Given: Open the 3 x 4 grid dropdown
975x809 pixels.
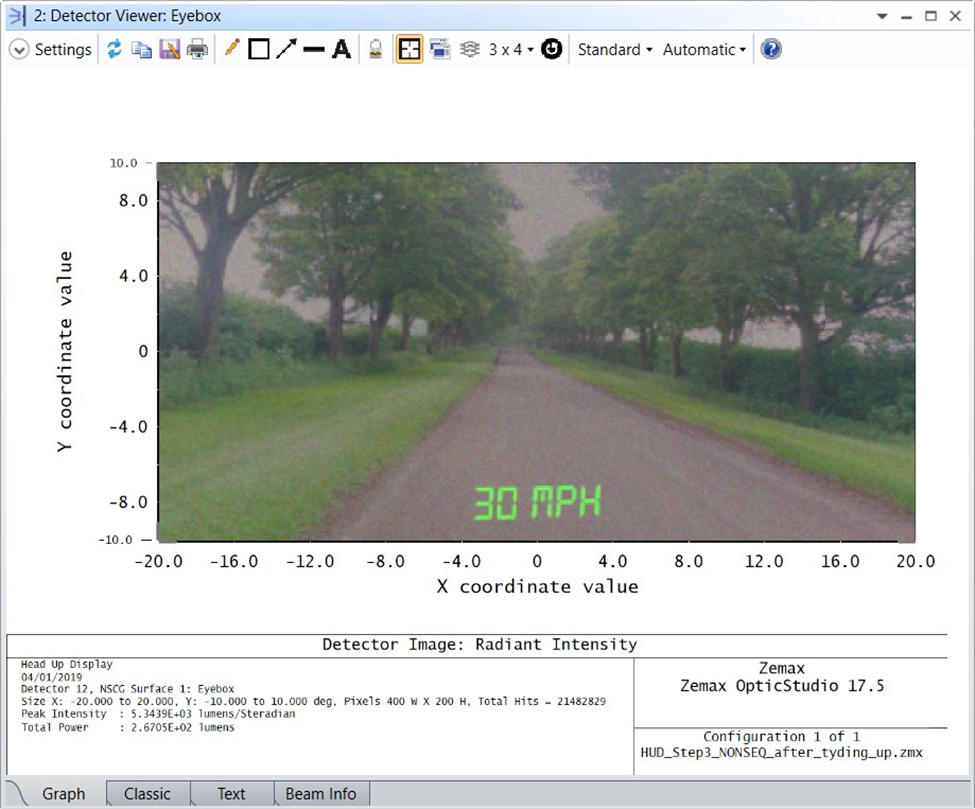Looking at the screenshot, I should (x=510, y=49).
